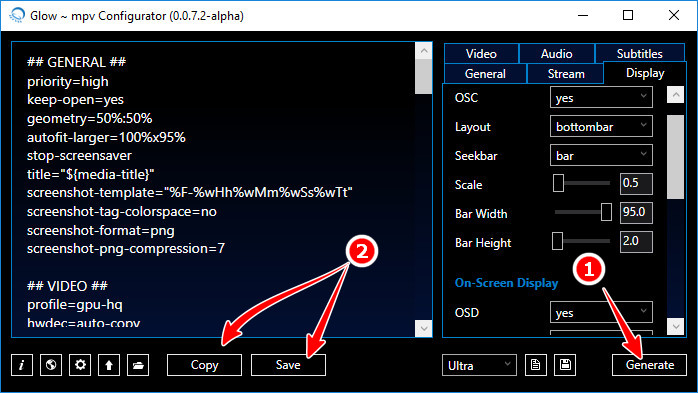
Task: Open the OSD yes dropdown
Action: click(601, 312)
